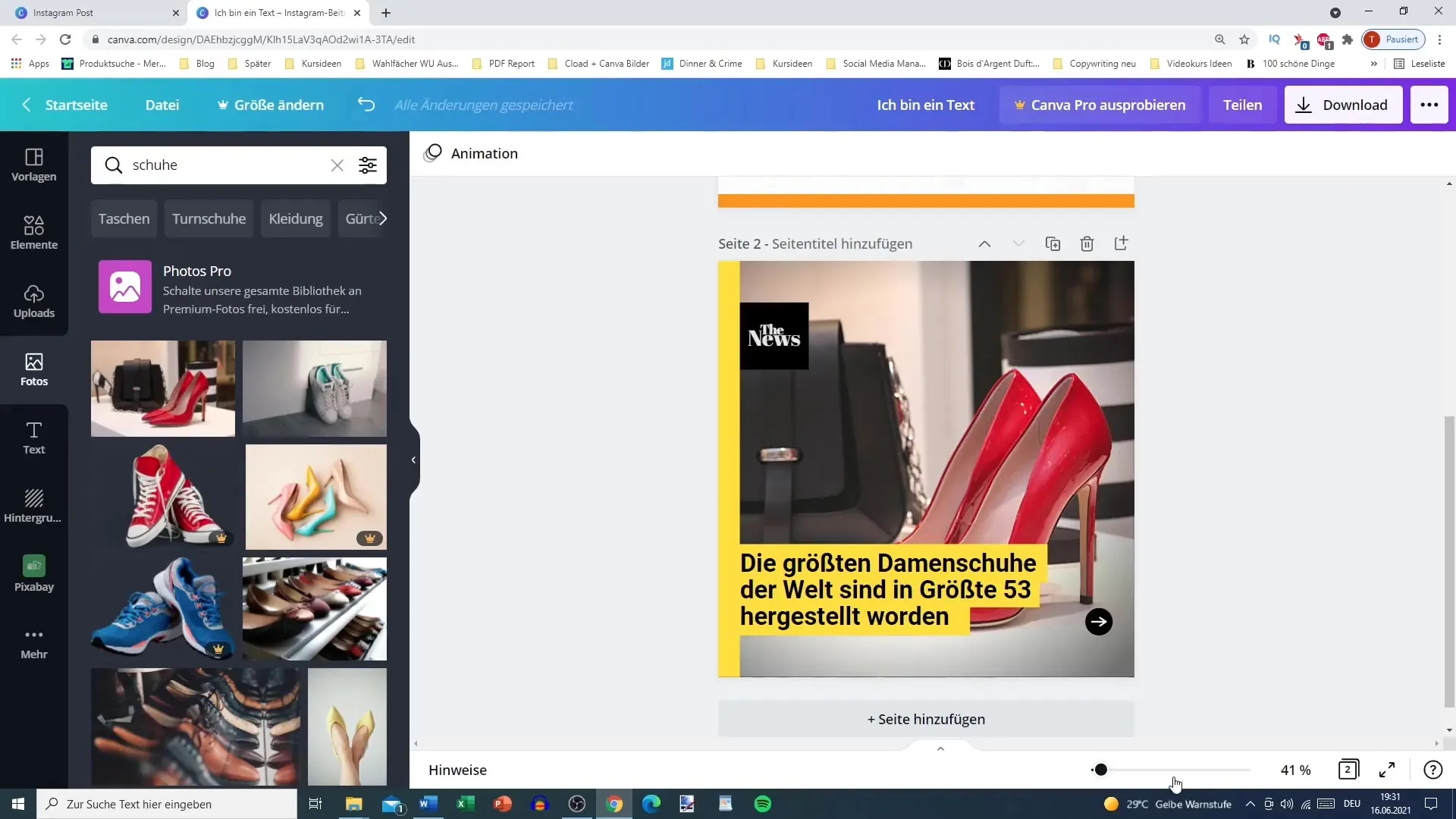Click the Download button
The image size is (1456, 819).
coord(1343,105)
